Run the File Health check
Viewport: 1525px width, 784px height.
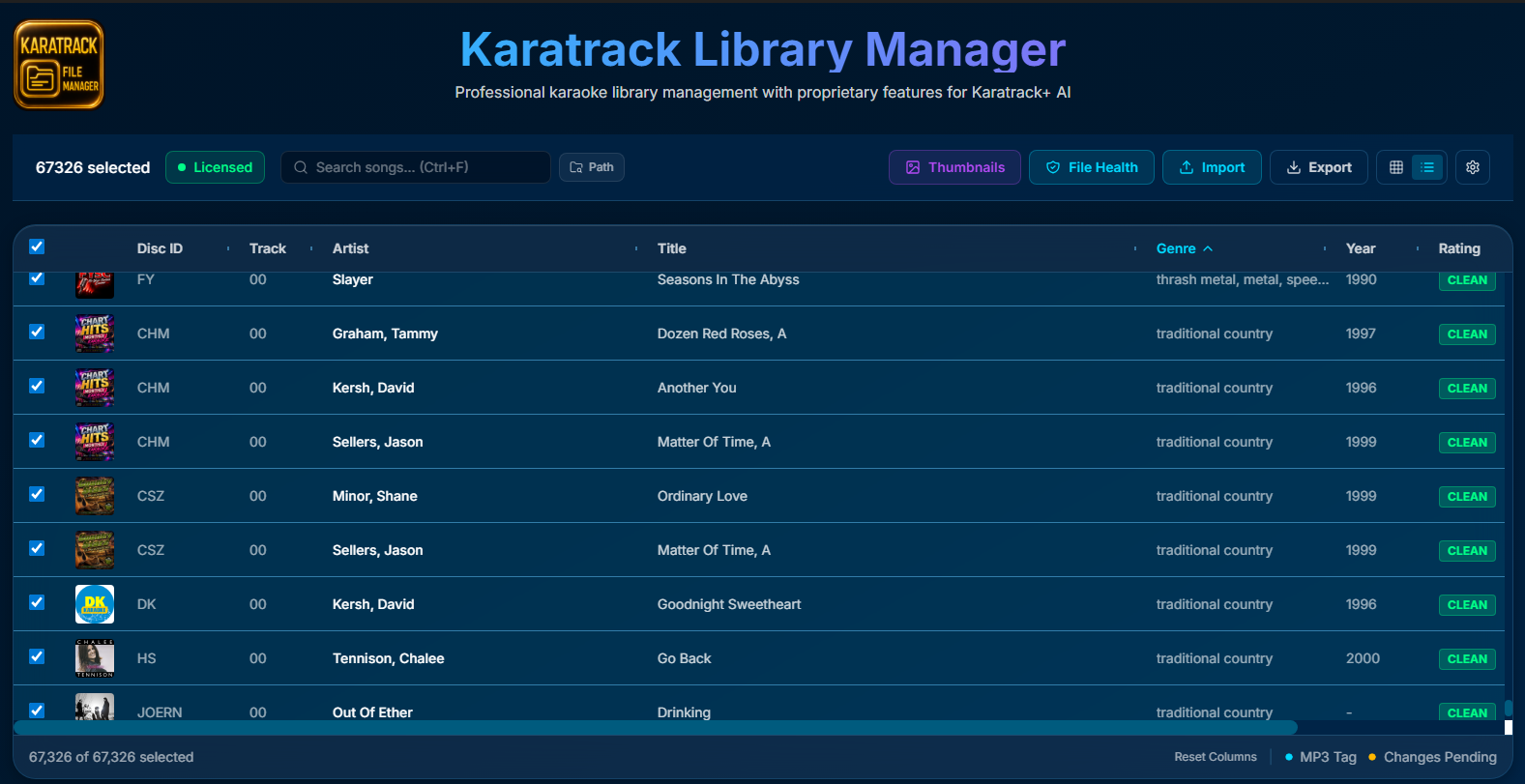[x=1092, y=167]
